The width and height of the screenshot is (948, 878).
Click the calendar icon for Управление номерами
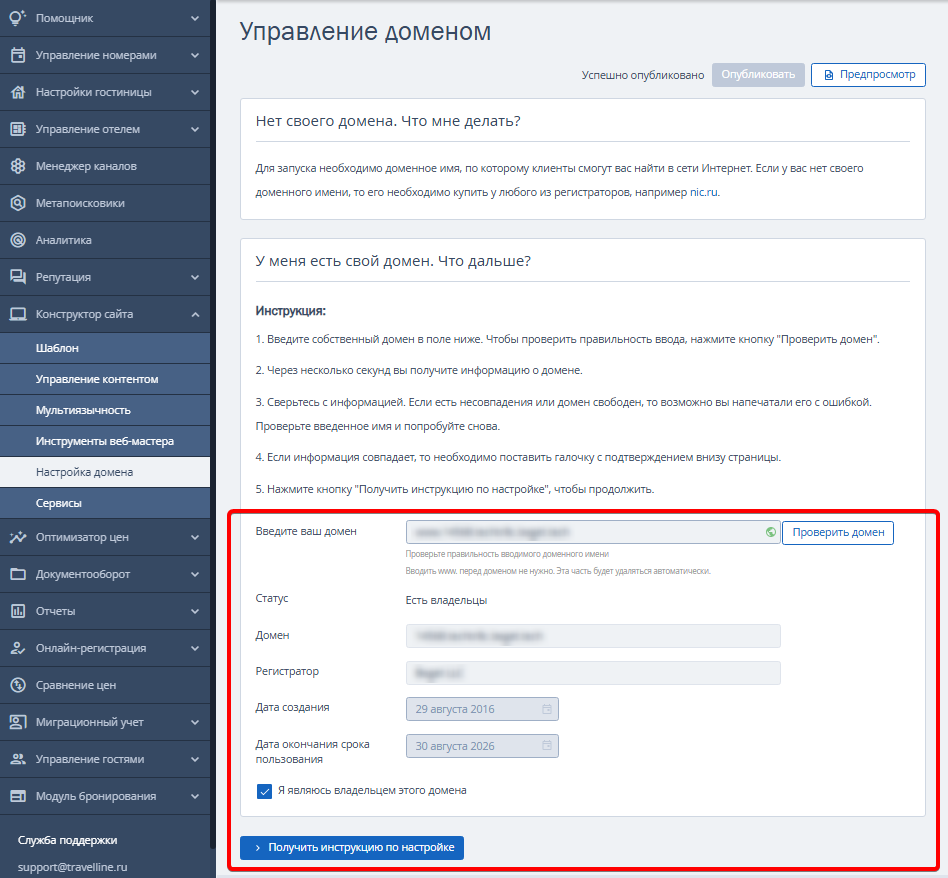18,55
